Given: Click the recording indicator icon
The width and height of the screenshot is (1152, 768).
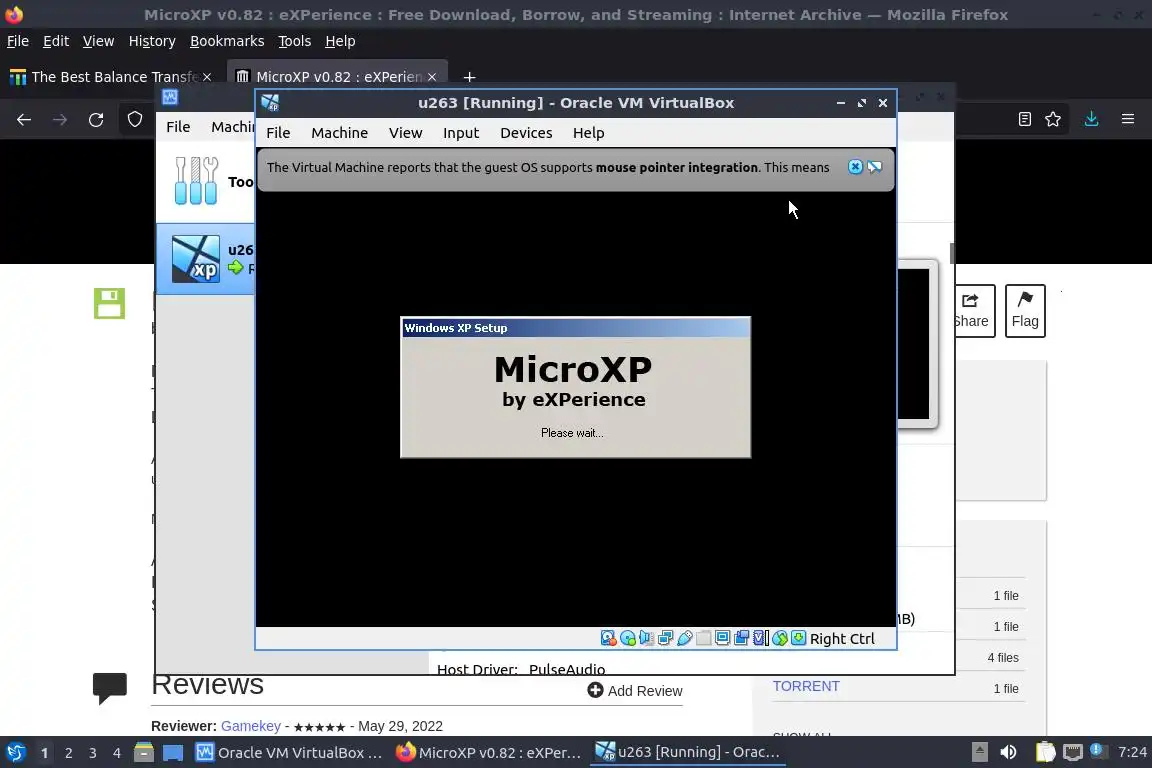Looking at the screenshot, I should (x=742, y=638).
